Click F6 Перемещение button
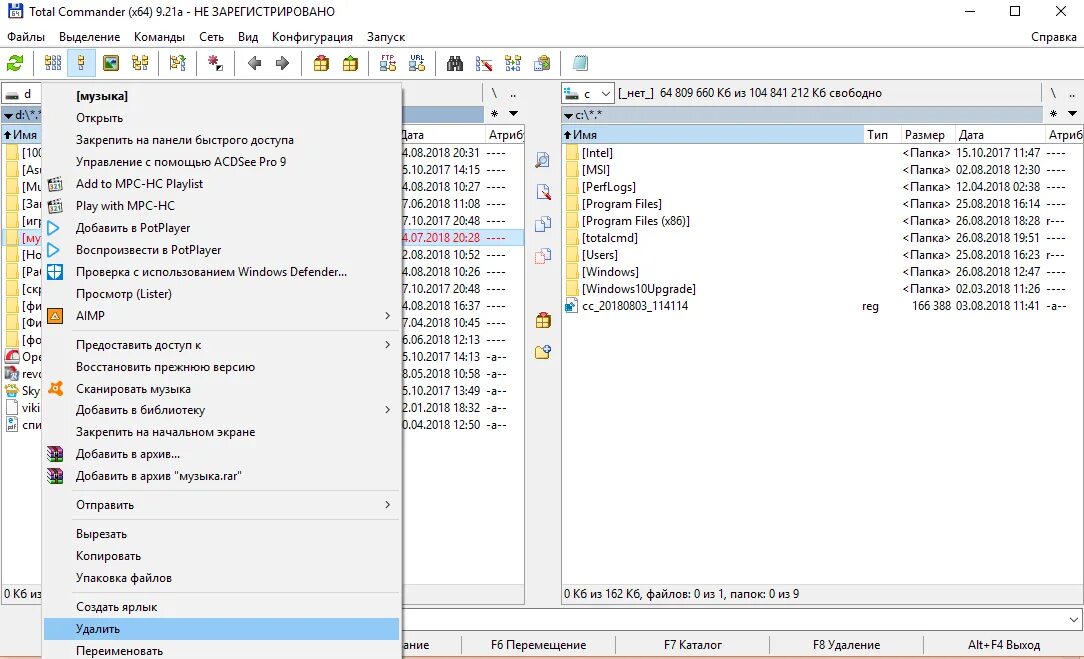 [x=539, y=645]
